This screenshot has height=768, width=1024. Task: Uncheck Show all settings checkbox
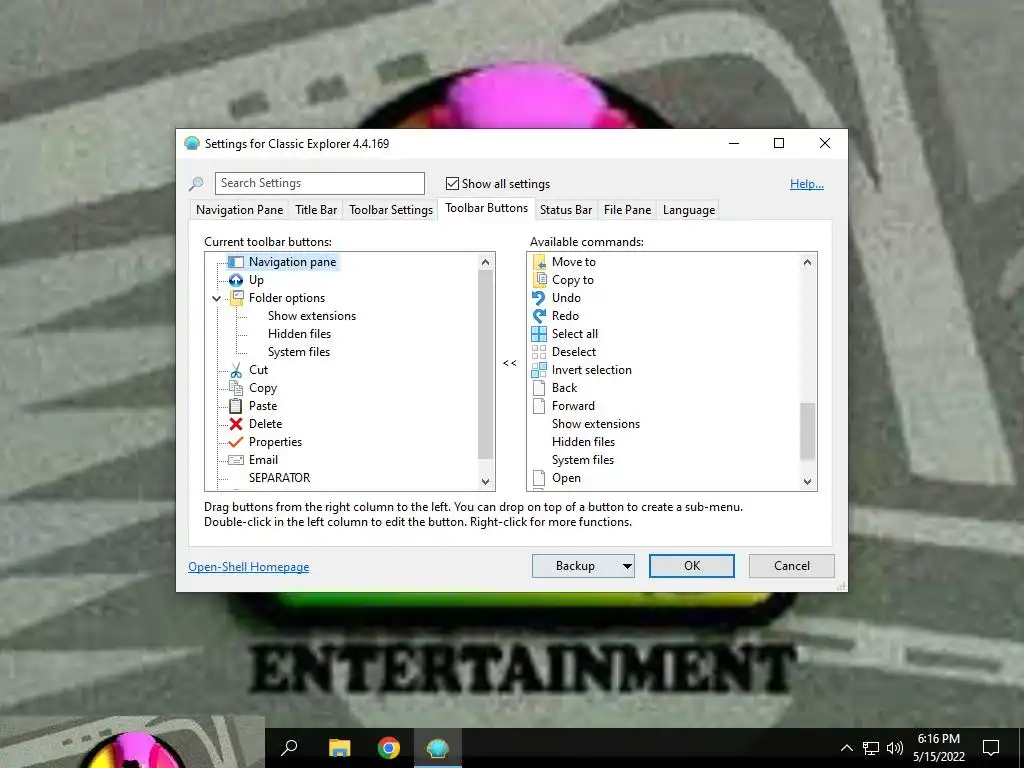[452, 184]
